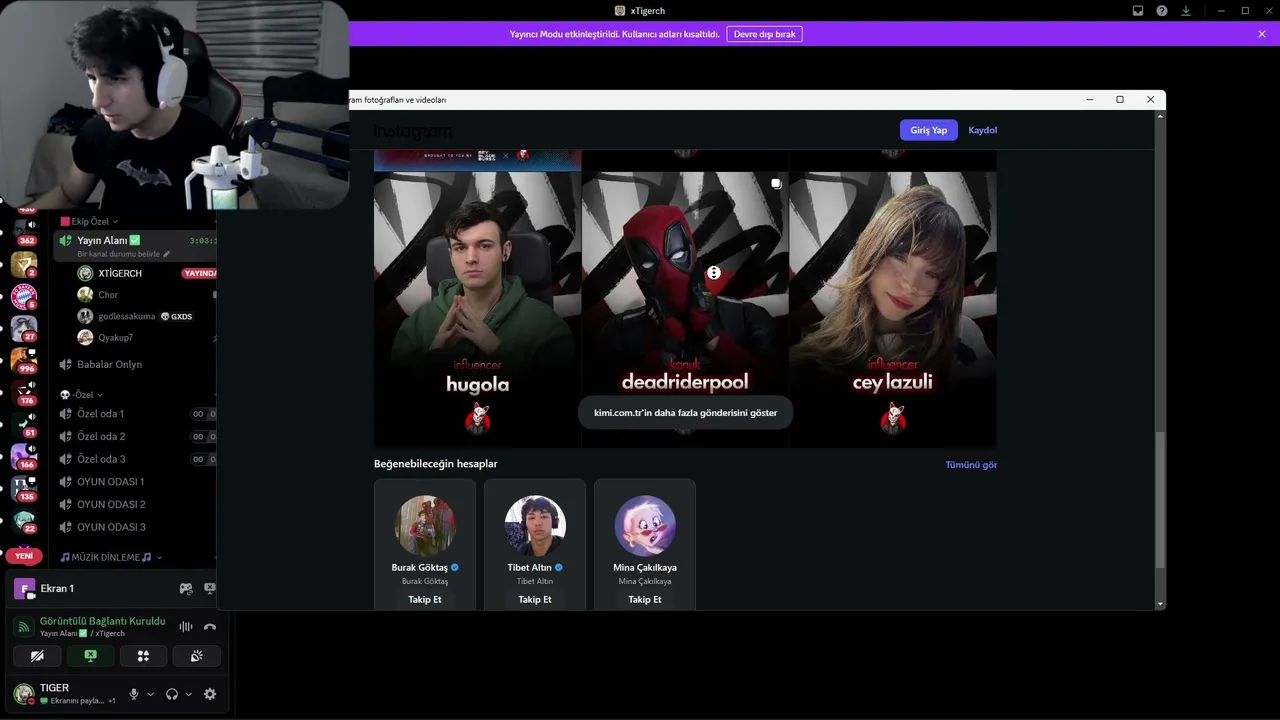Open headphone output options dropdown
The height and width of the screenshot is (720, 1280).
189,694
